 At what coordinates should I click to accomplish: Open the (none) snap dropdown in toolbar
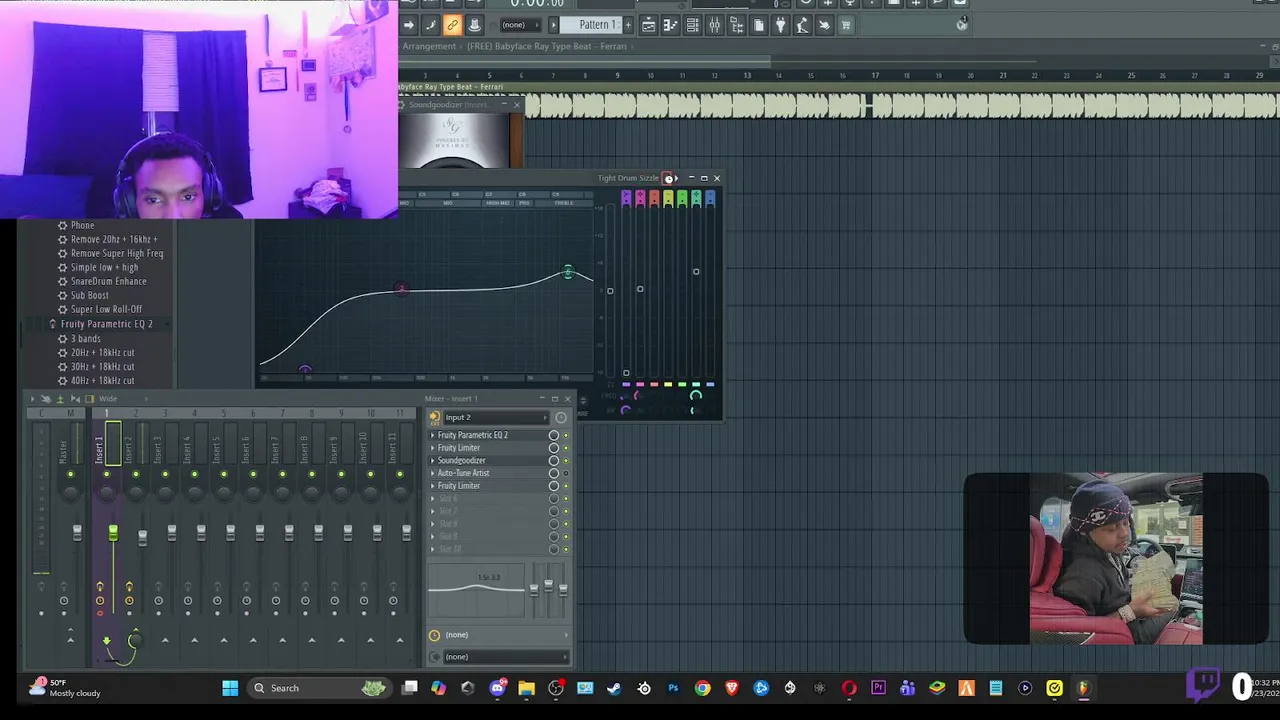[519, 25]
